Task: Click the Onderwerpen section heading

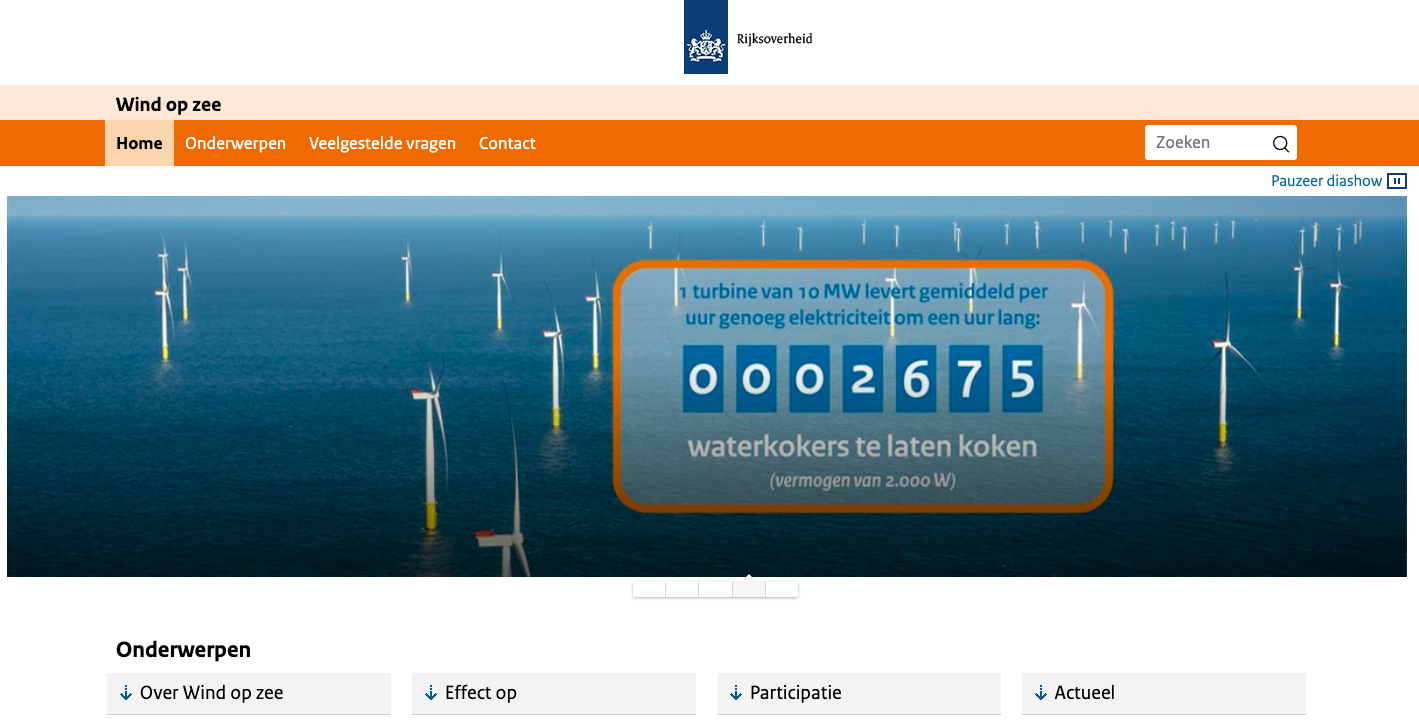Action: pos(183,650)
